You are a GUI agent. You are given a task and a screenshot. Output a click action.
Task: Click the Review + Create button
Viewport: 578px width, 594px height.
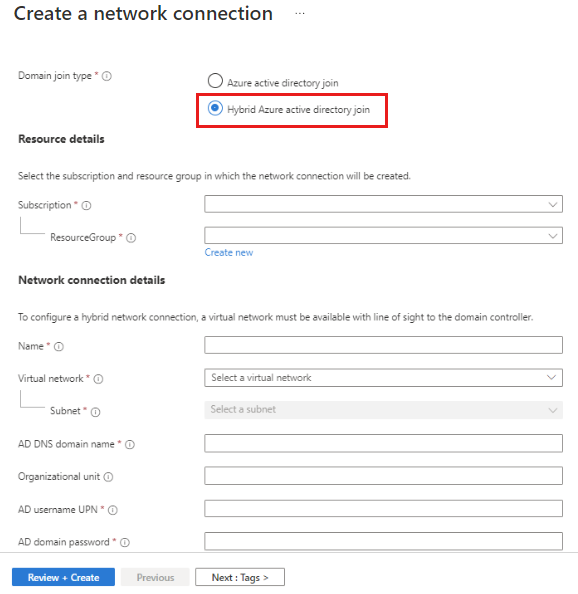click(63, 577)
